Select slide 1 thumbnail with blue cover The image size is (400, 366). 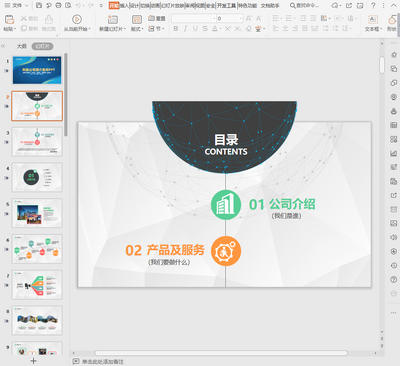37,70
